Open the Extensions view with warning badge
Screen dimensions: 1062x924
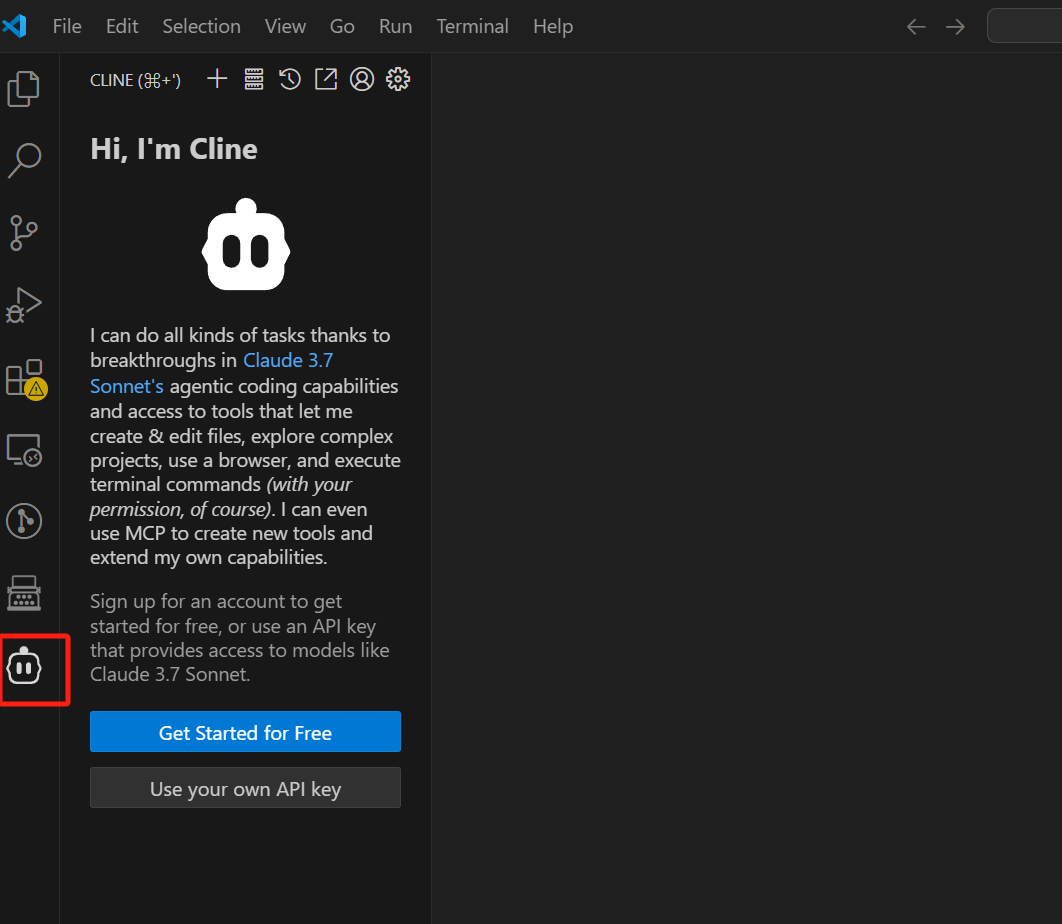coord(26,379)
